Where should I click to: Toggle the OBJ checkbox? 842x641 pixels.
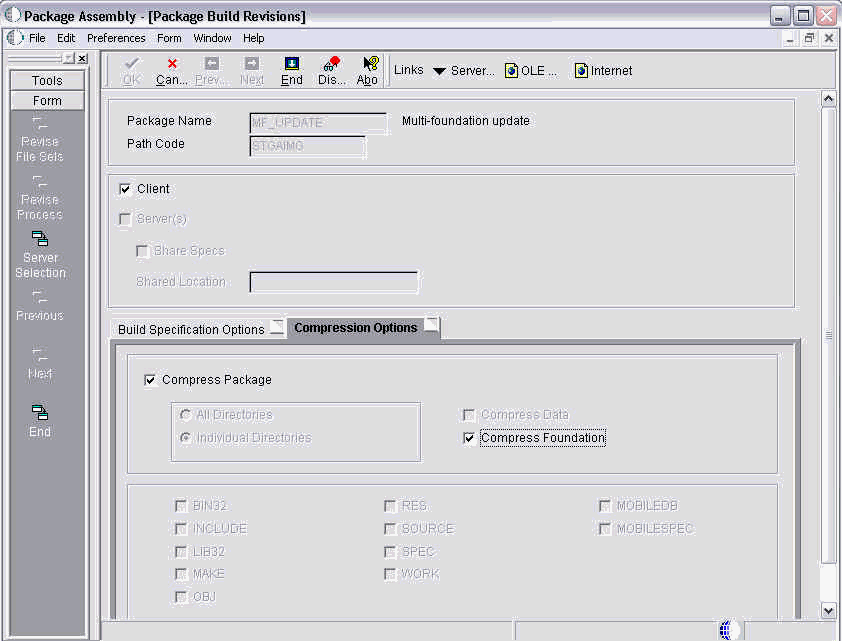(181, 597)
